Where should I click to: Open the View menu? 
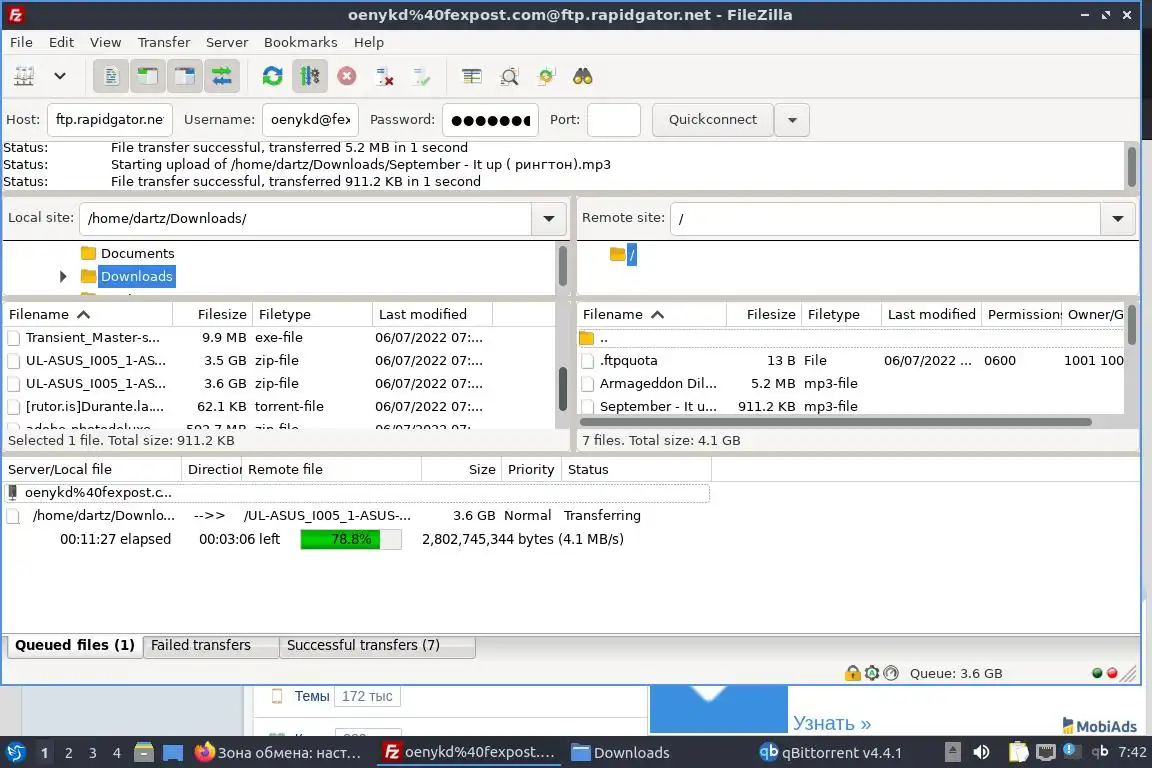(105, 43)
